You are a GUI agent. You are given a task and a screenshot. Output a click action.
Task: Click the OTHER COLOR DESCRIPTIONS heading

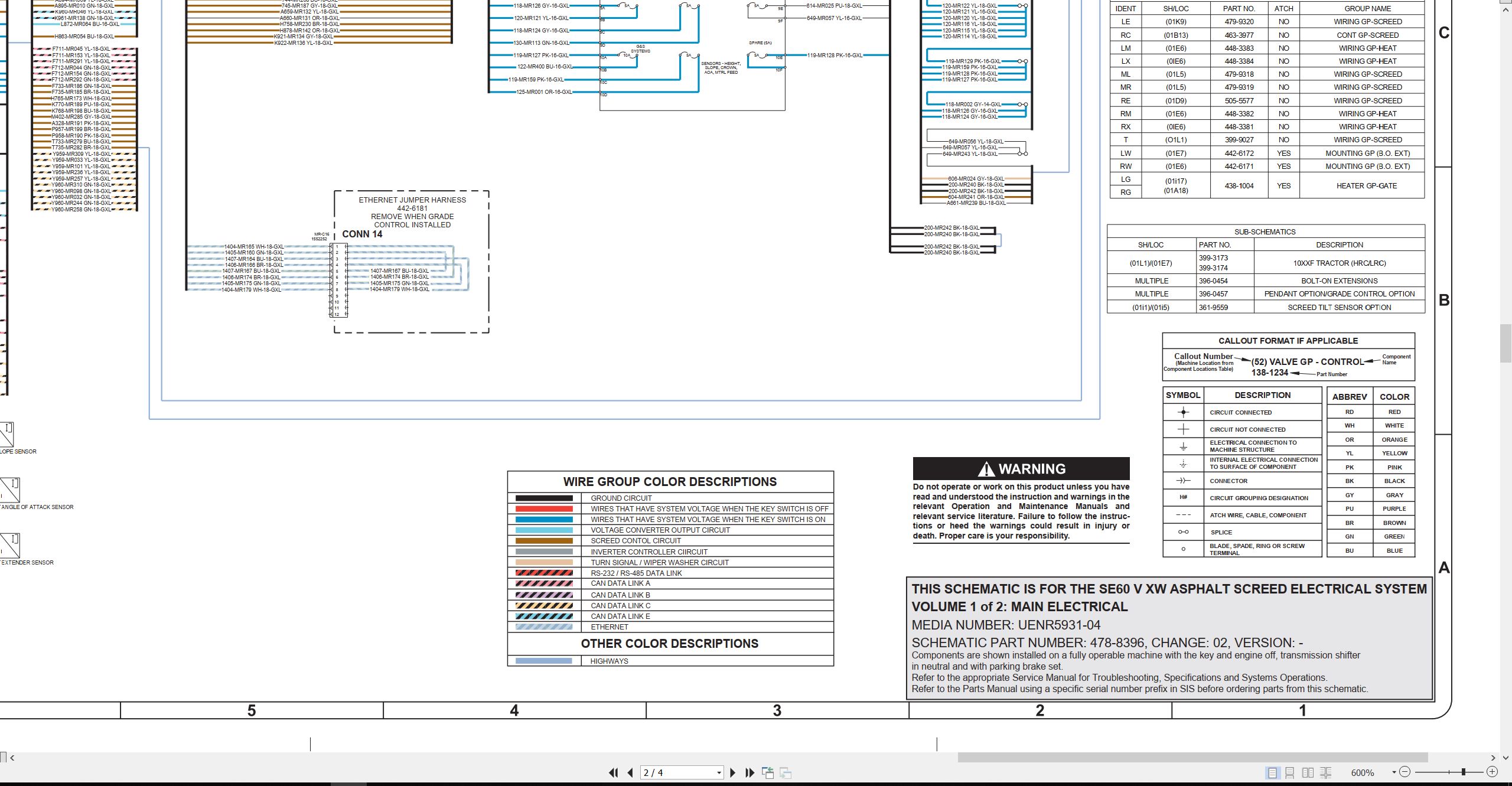[670, 644]
